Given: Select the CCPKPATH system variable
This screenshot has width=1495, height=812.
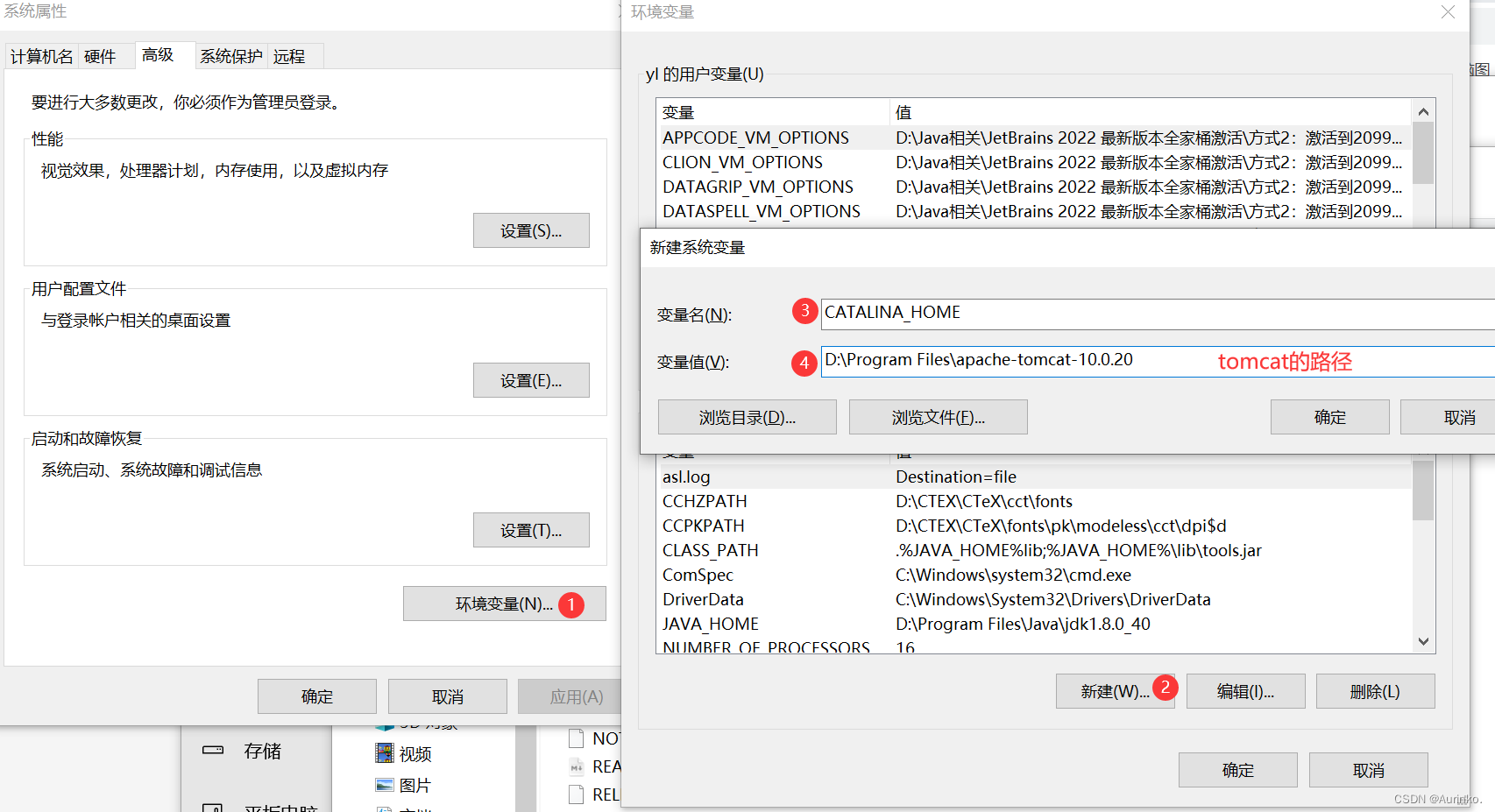Looking at the screenshot, I should pos(1035,526).
